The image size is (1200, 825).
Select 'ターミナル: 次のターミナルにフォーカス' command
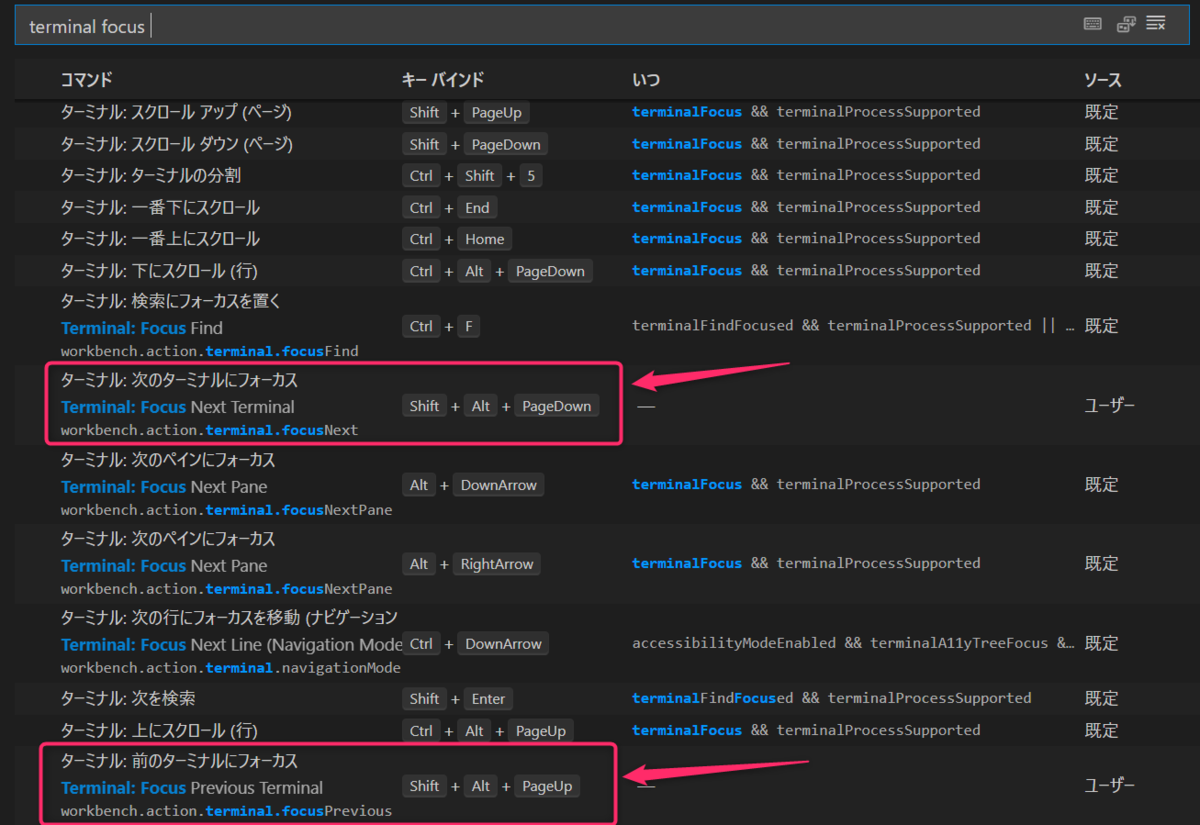click(179, 381)
